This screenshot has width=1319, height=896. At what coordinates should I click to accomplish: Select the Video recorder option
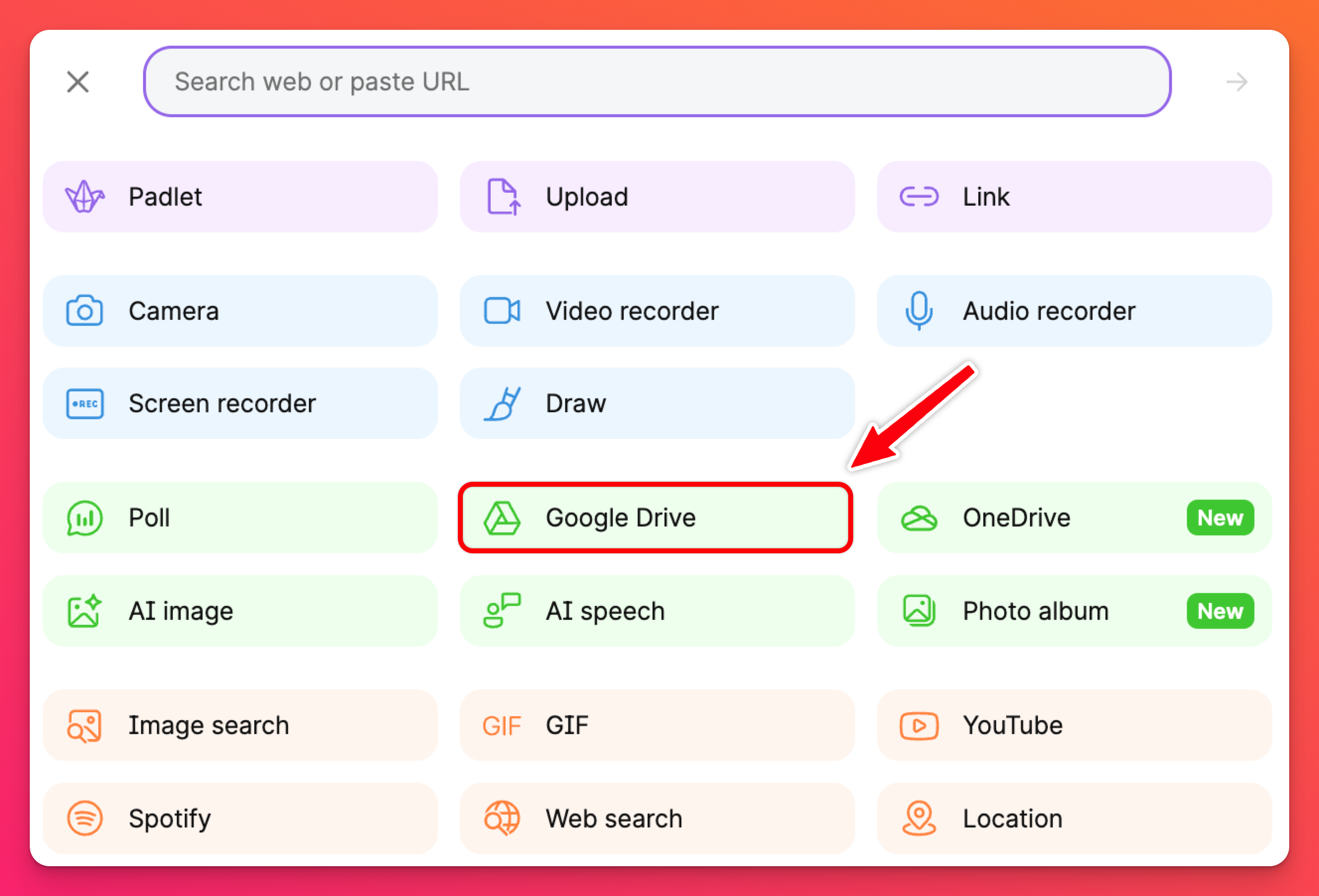coord(657,311)
